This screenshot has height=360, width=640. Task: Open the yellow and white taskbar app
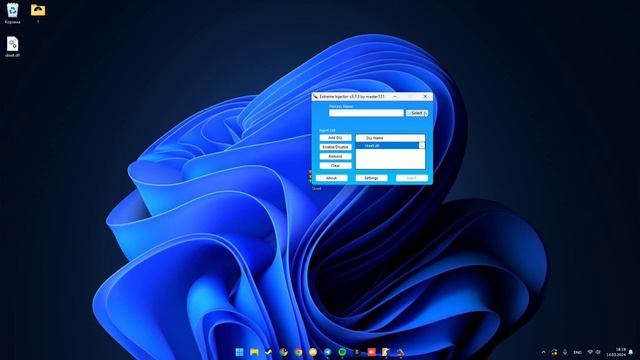(386, 352)
